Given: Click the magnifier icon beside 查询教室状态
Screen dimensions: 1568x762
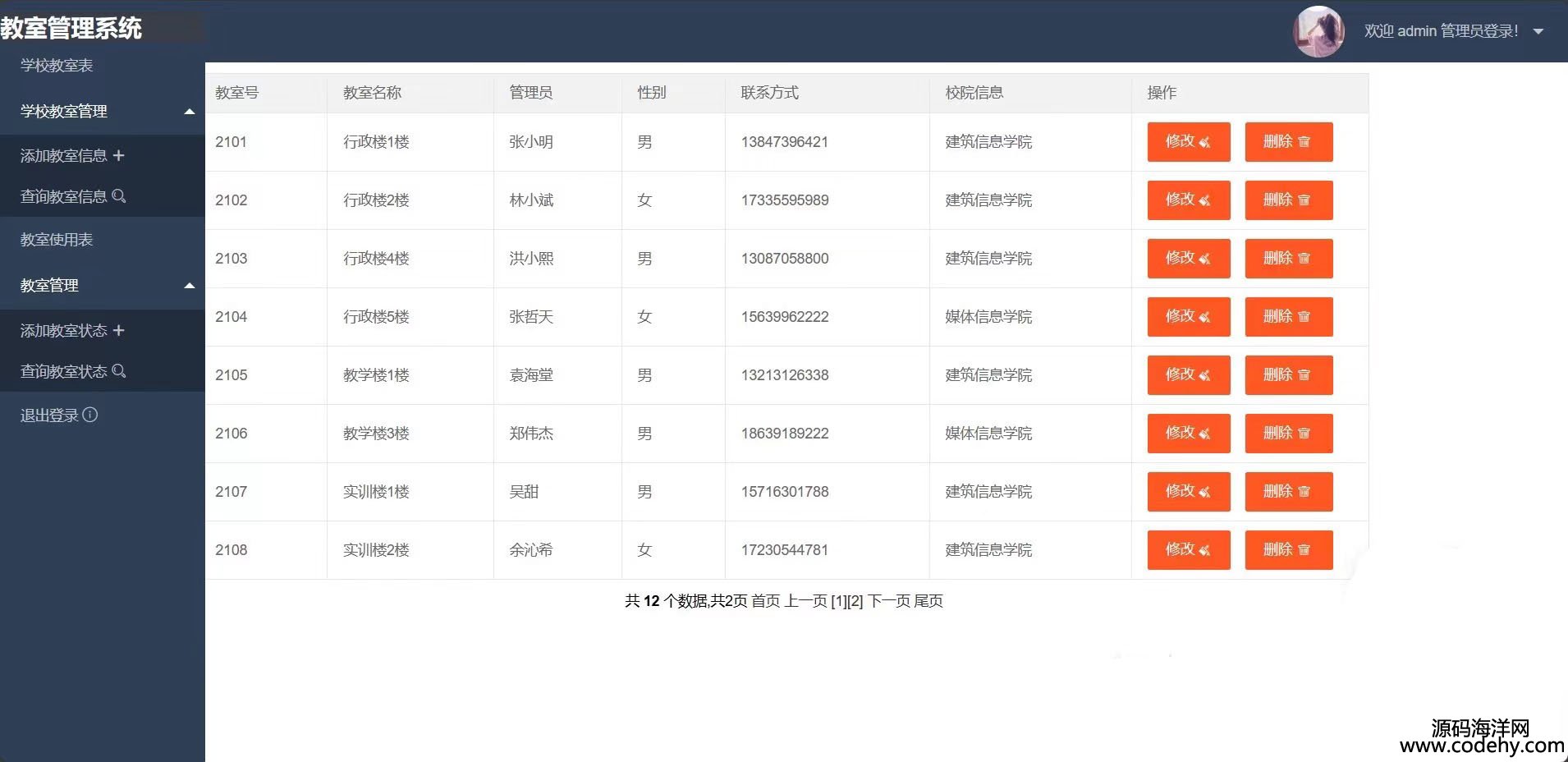Looking at the screenshot, I should pos(119,371).
